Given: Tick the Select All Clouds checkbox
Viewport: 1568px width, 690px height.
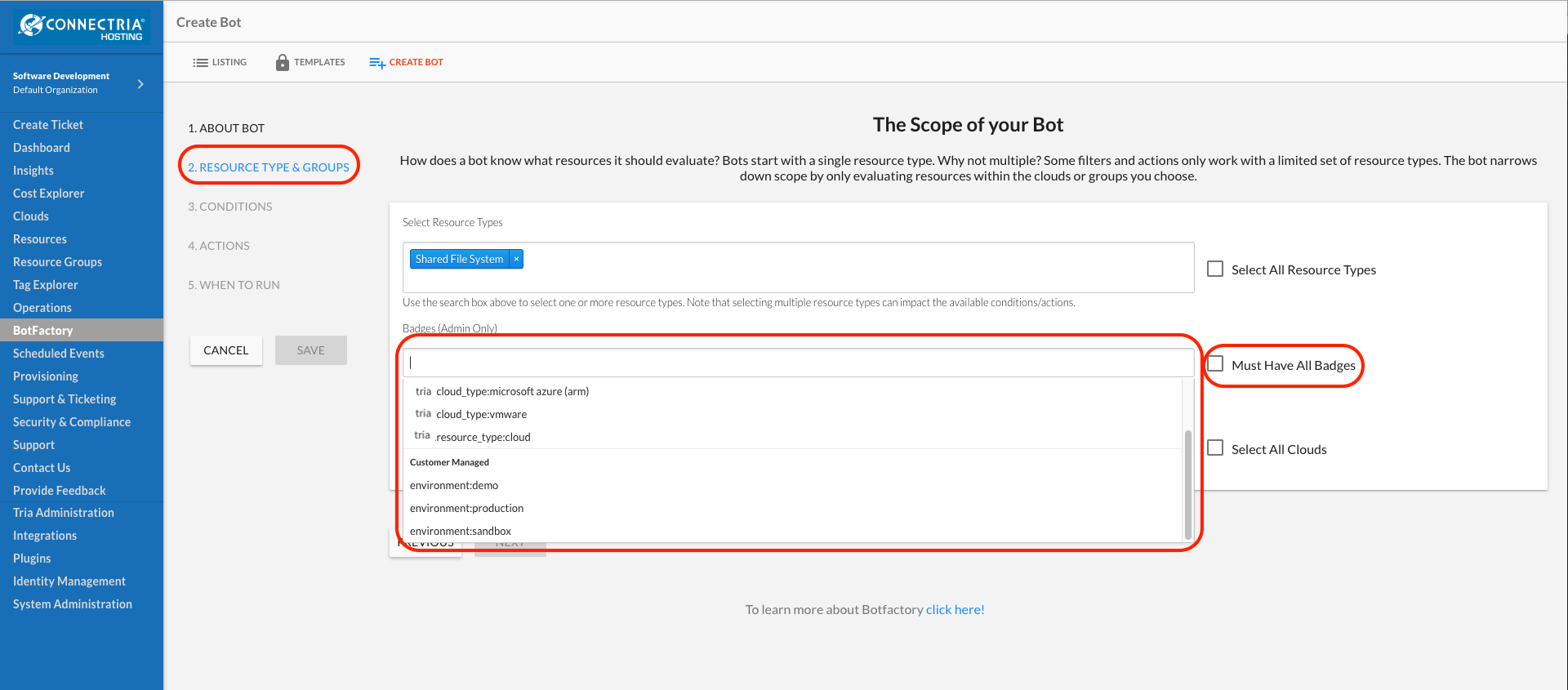Looking at the screenshot, I should click(1215, 447).
